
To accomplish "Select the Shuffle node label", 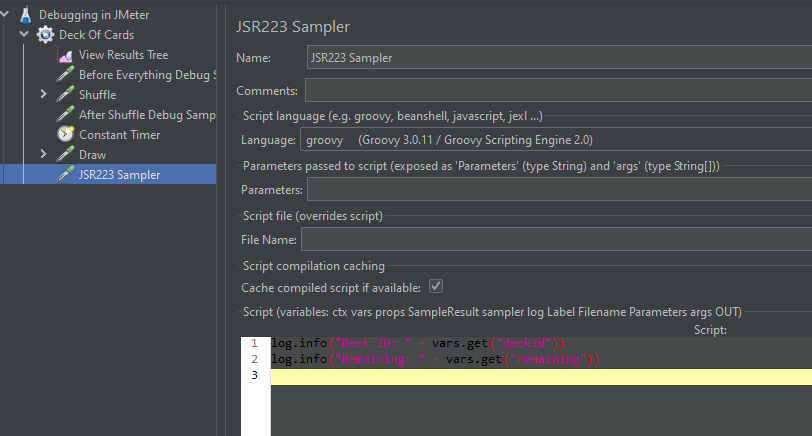I will tap(97, 95).
